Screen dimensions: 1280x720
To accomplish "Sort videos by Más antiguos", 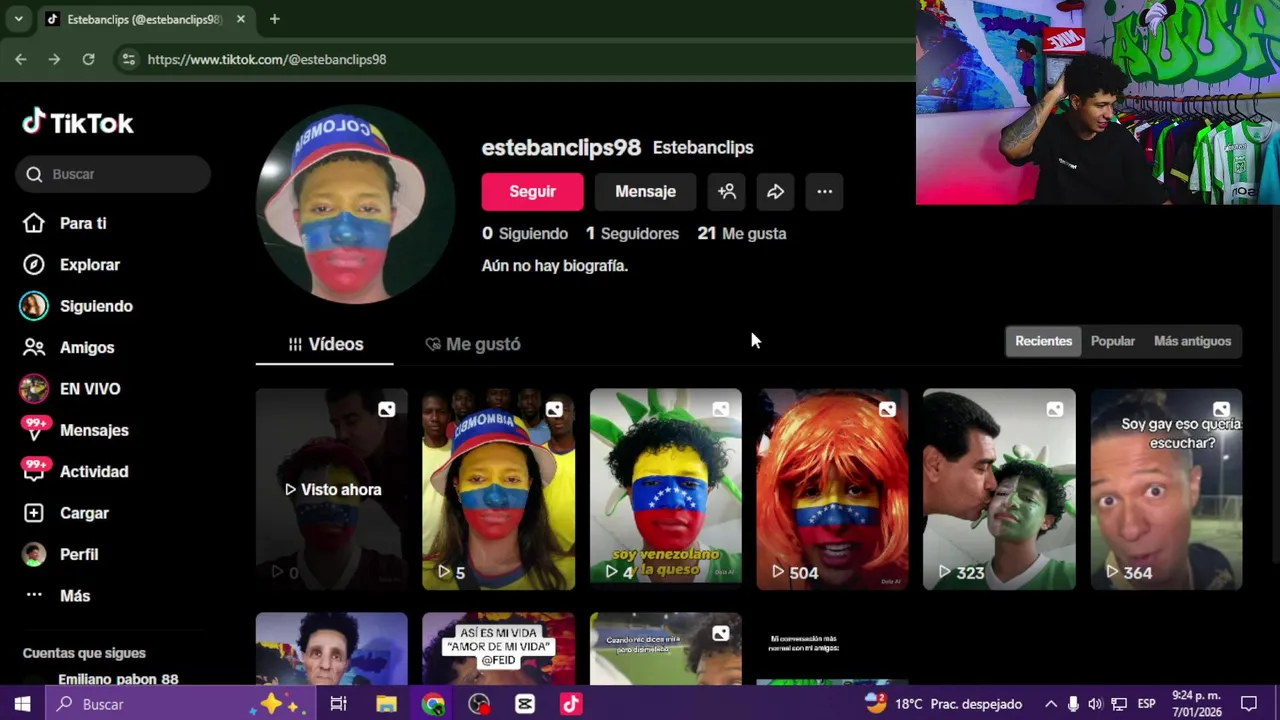I will [x=1192, y=341].
